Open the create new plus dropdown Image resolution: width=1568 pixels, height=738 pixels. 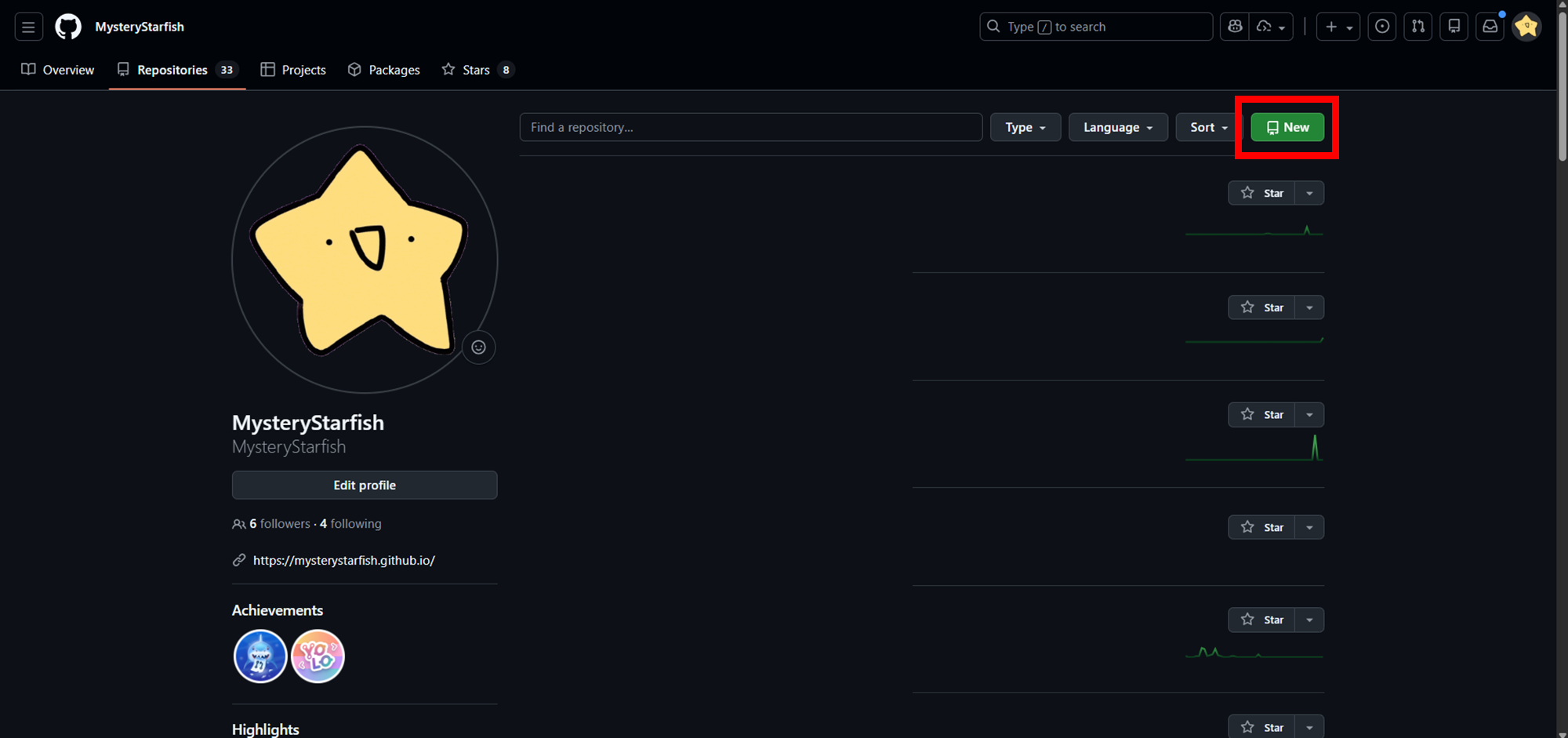(1338, 27)
